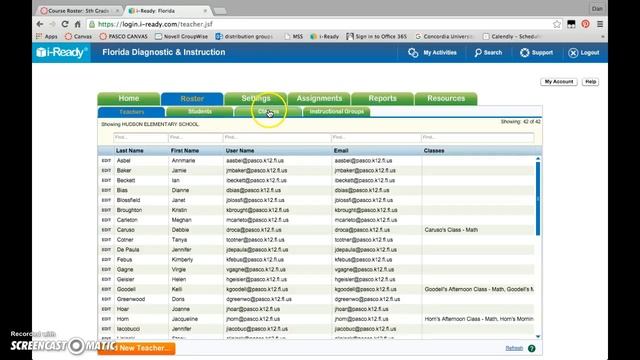Open the Resources main tab
Screen dimensions: 640x360
(446, 98)
